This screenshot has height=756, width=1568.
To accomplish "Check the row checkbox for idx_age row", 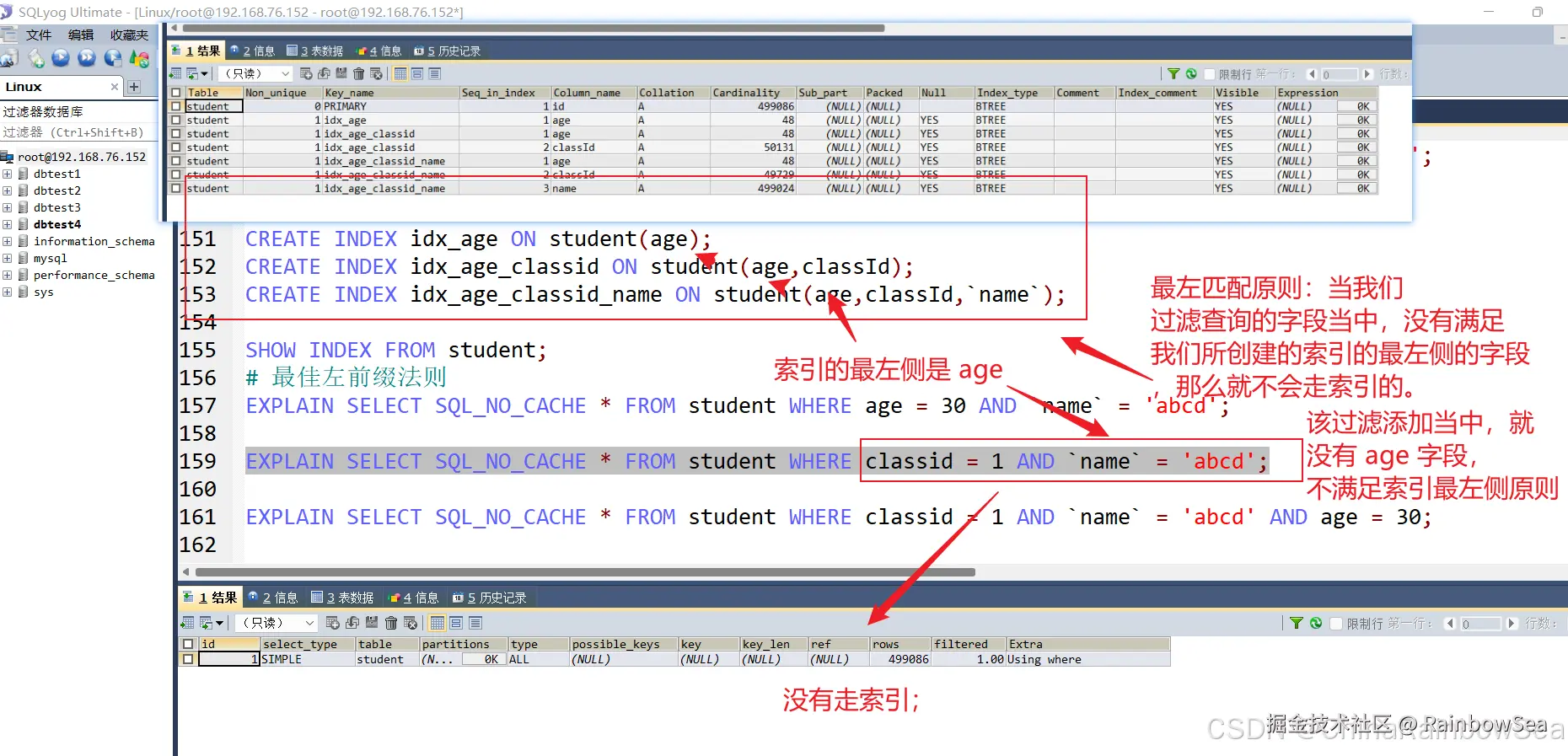I will tap(176, 120).
